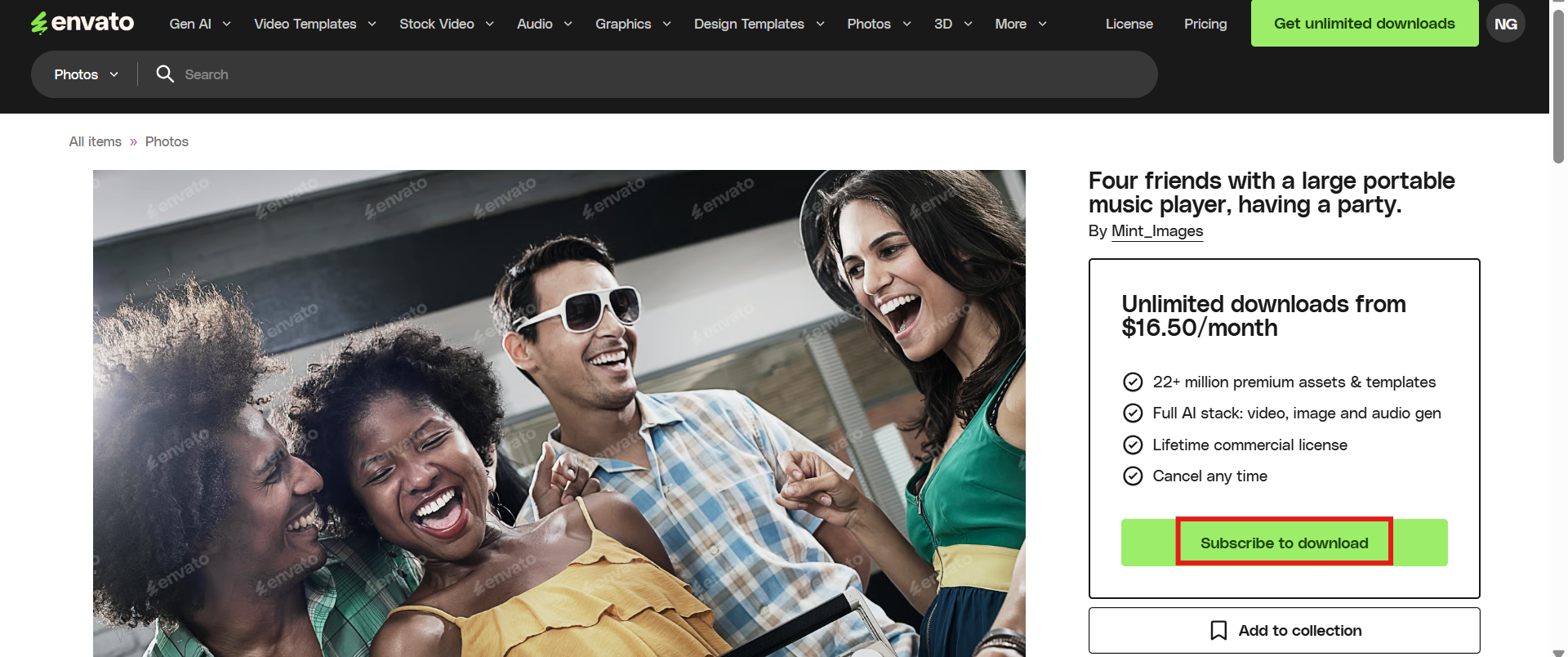Viewport: 1568px width, 657px height.
Task: Go to the Pricing page
Action: [x=1205, y=24]
